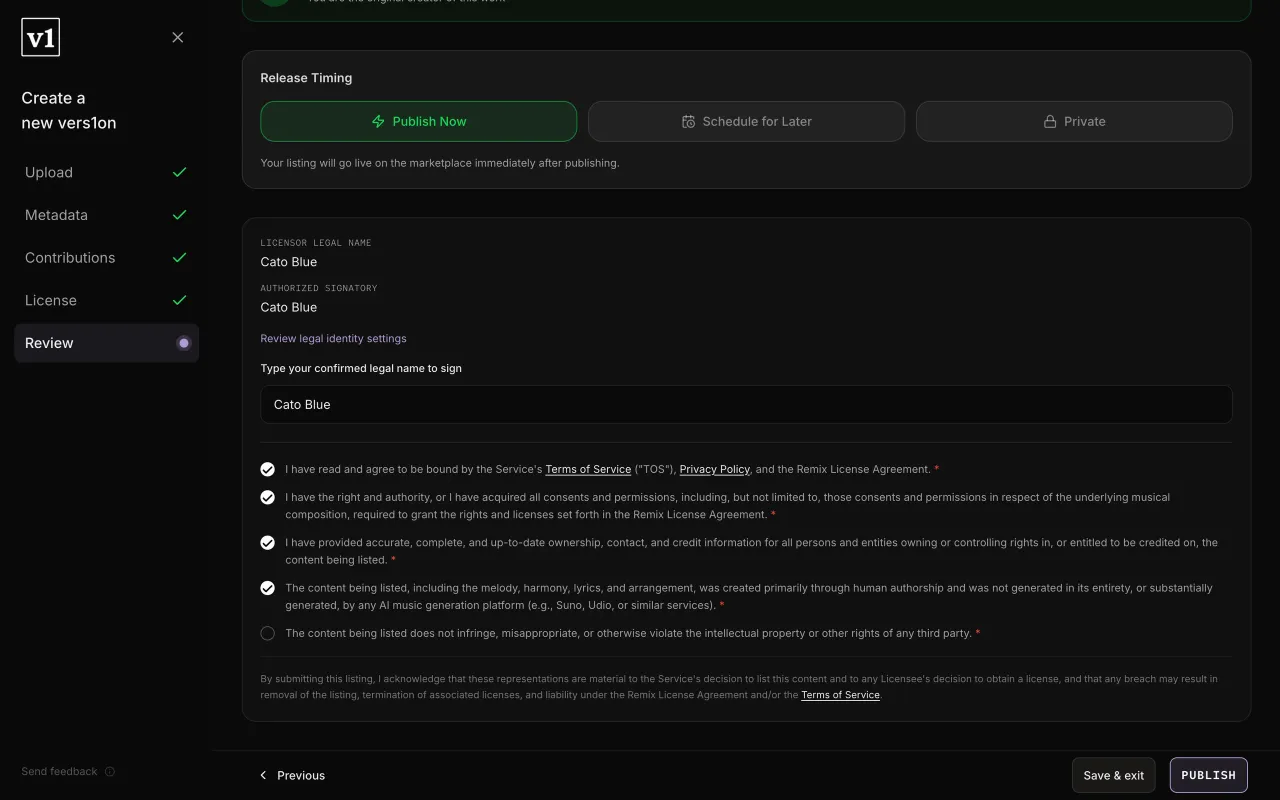Uncheck the Terms of Service agreement checkbox

(x=268, y=469)
